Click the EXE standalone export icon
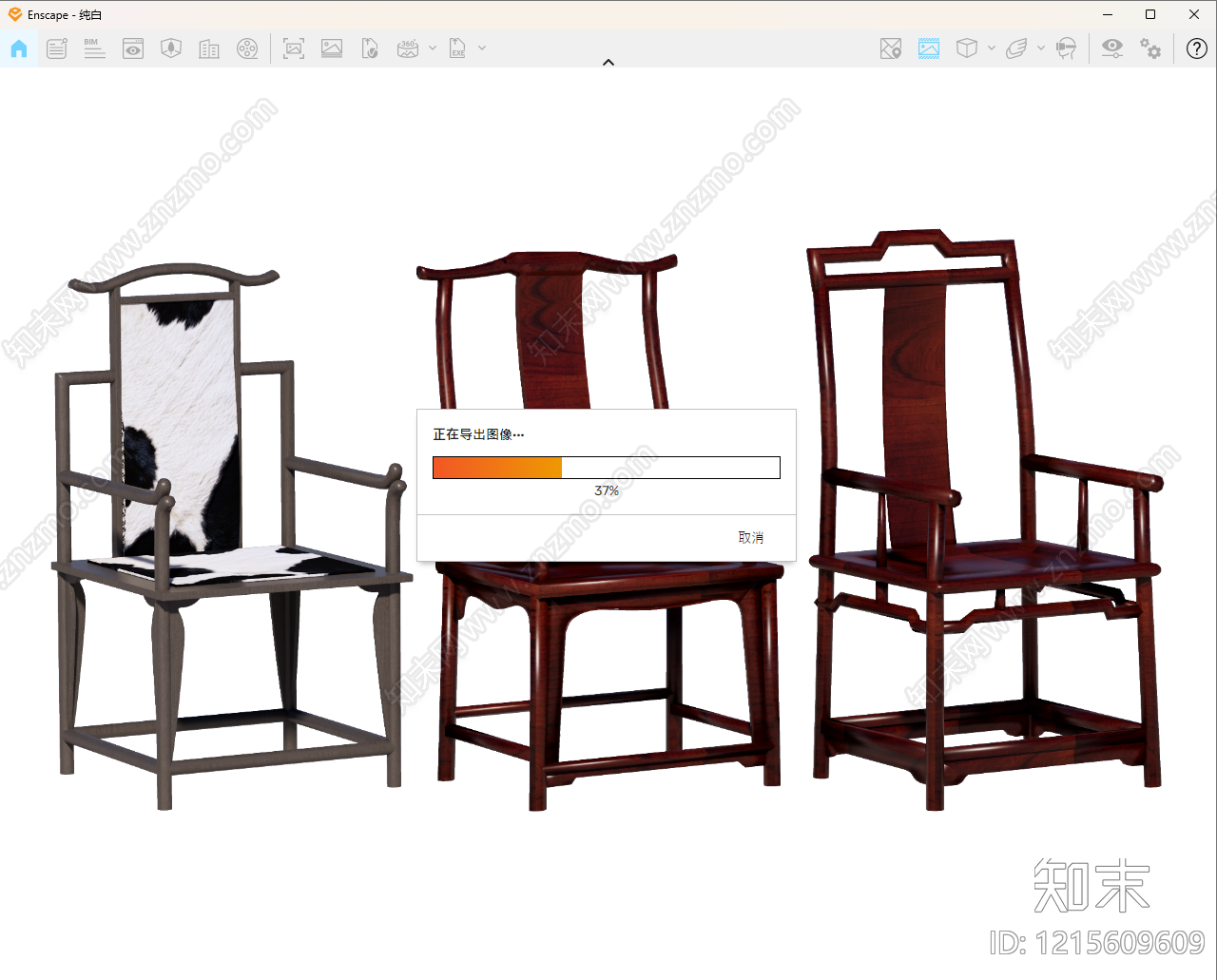 (x=458, y=48)
